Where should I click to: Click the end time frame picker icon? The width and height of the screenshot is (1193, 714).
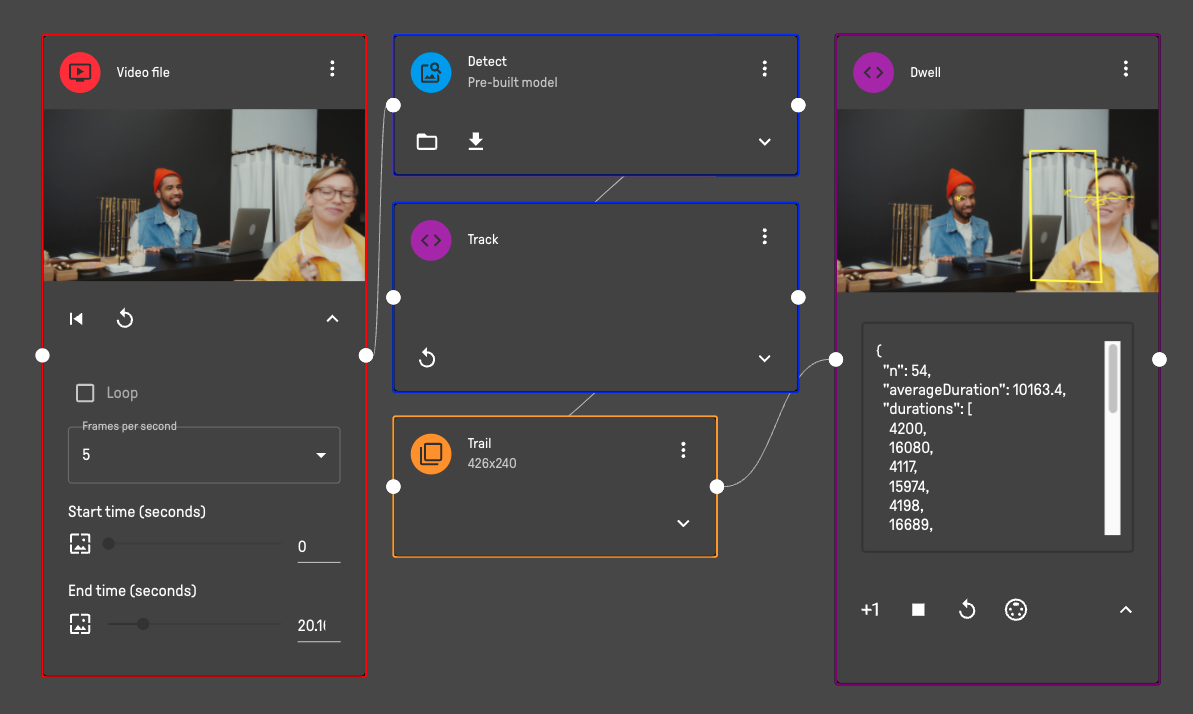pyautogui.click(x=80, y=624)
